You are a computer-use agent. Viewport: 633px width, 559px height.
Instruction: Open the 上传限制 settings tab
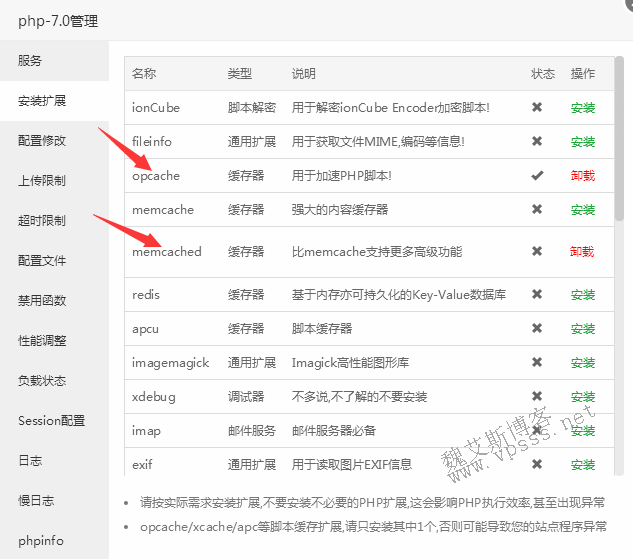pos(42,180)
